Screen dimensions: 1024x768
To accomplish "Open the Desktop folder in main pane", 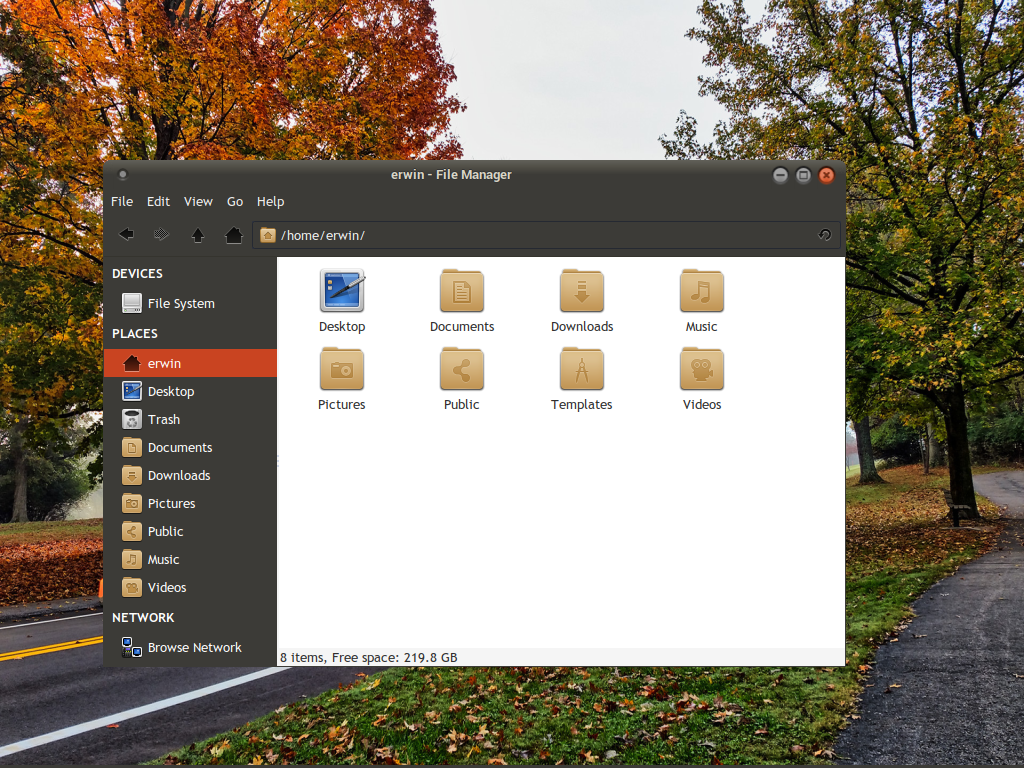I will click(342, 301).
